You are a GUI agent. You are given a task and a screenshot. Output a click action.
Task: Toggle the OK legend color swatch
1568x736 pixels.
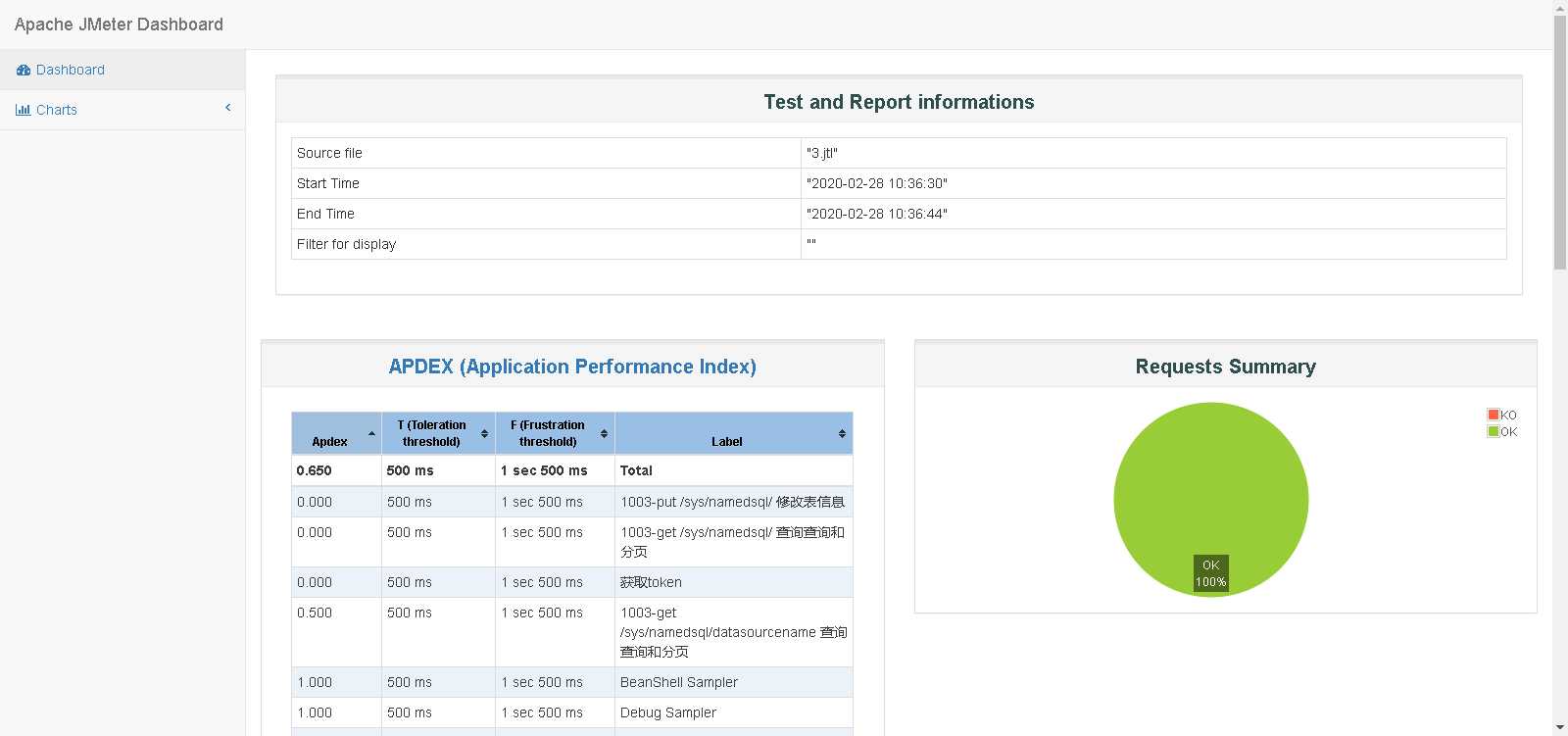coord(1494,431)
